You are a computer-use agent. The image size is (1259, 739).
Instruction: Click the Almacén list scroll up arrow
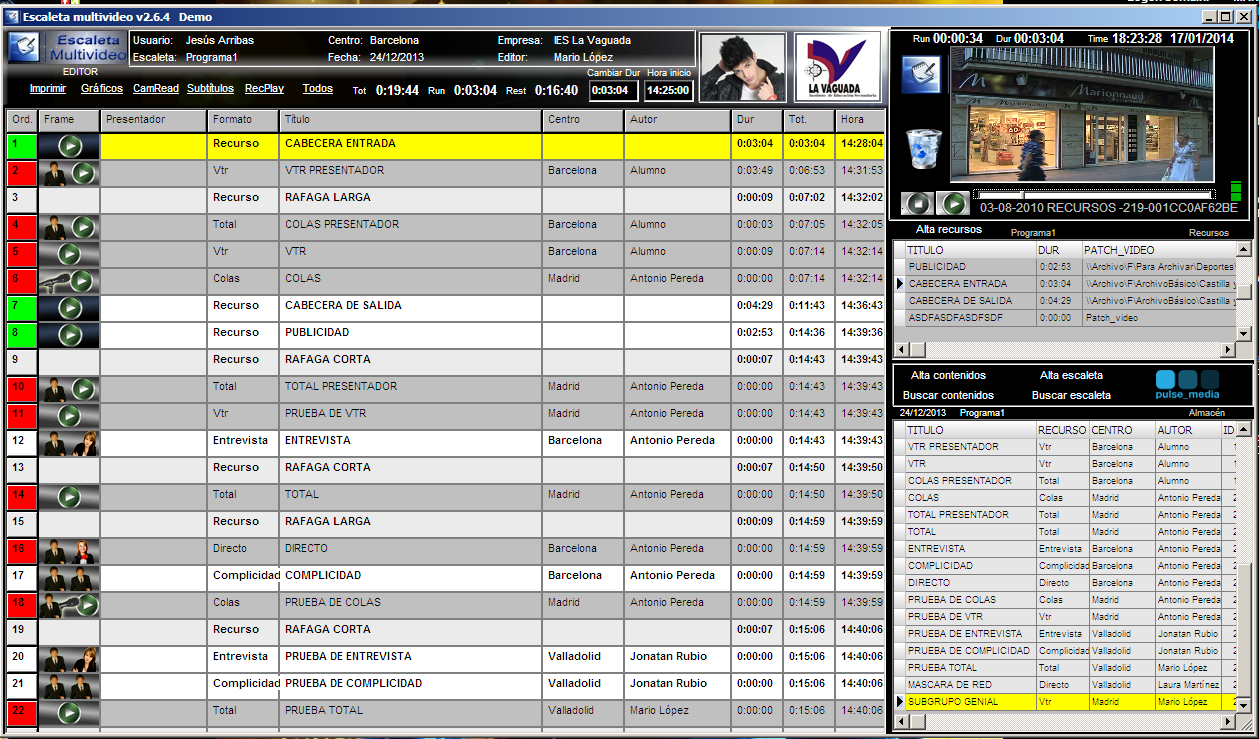[x=1245, y=430]
